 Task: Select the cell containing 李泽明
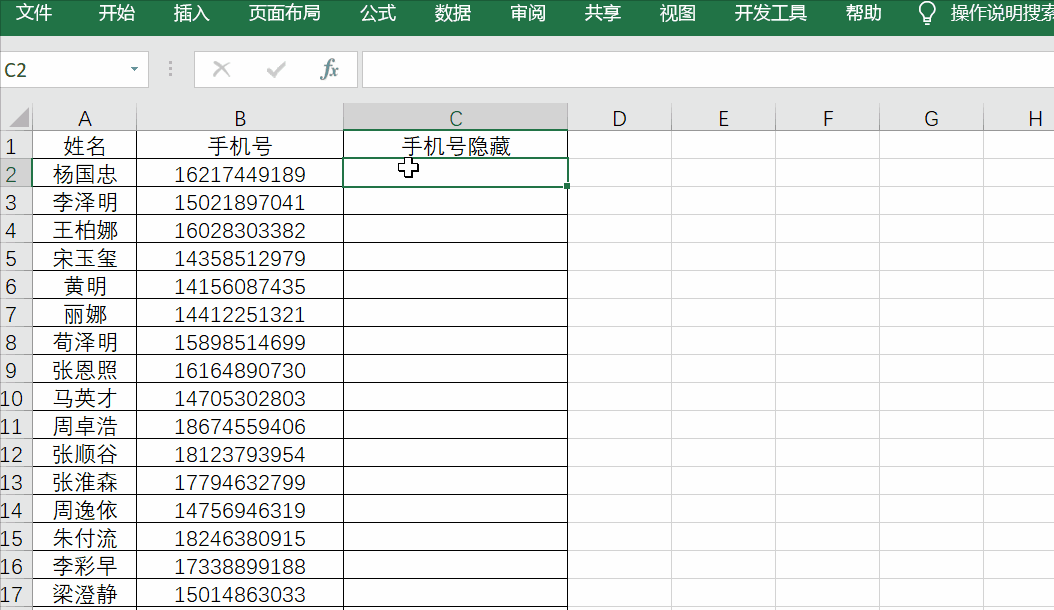click(85, 202)
